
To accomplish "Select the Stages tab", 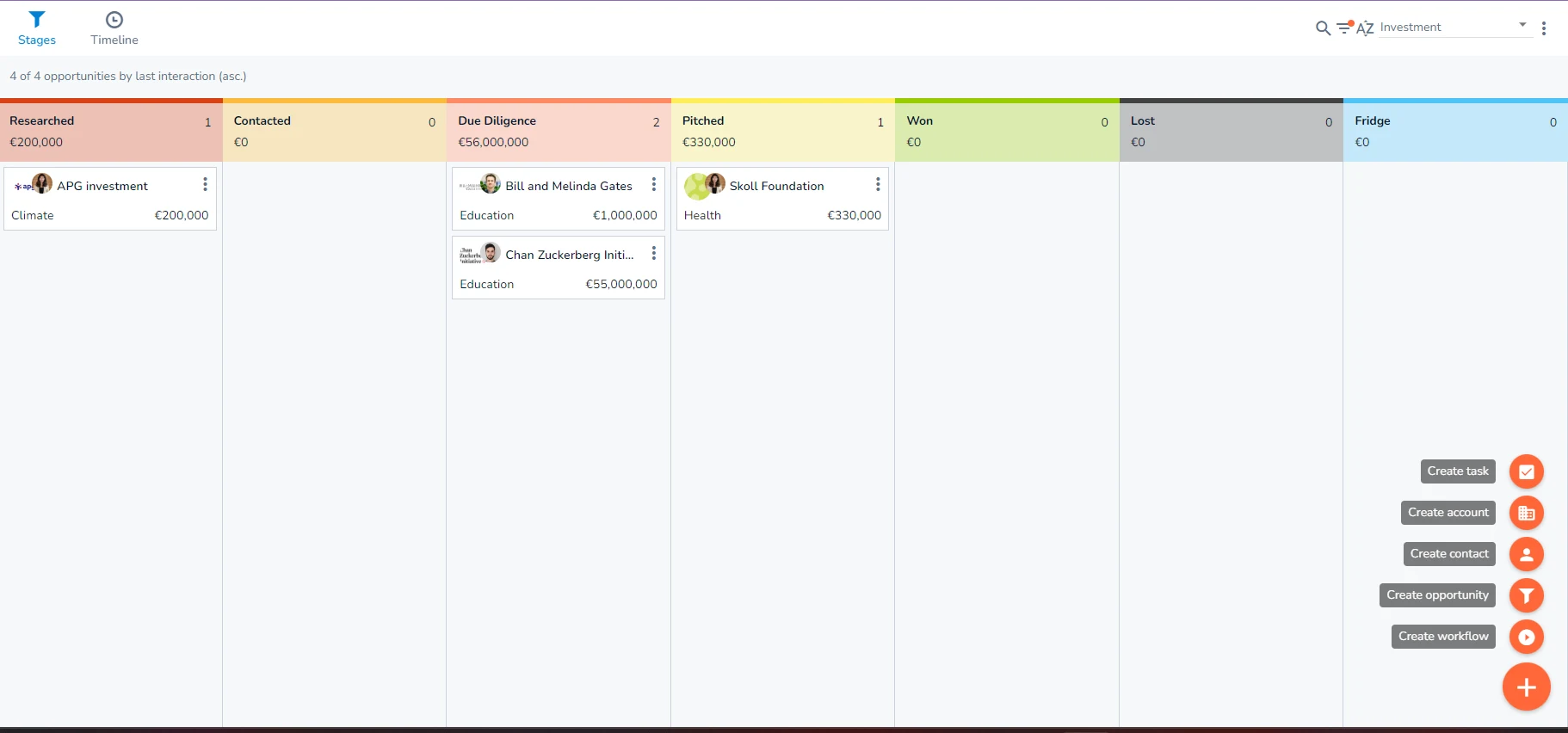I will point(37,28).
